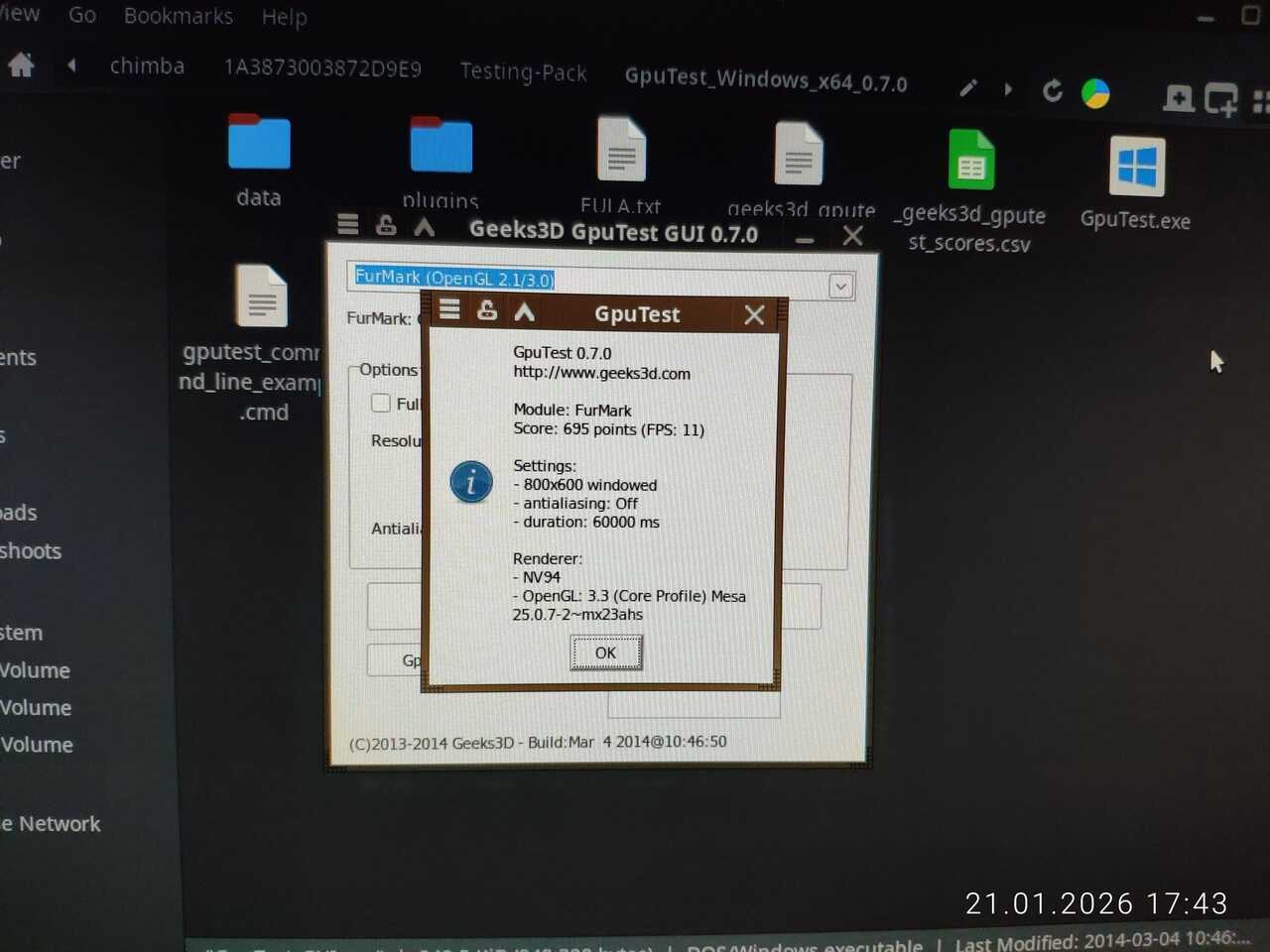Select the FurMark (OpenGL 2.1/3.0) combo box field
Image resolution: width=1270 pixels, height=952 pixels.
tap(600, 281)
